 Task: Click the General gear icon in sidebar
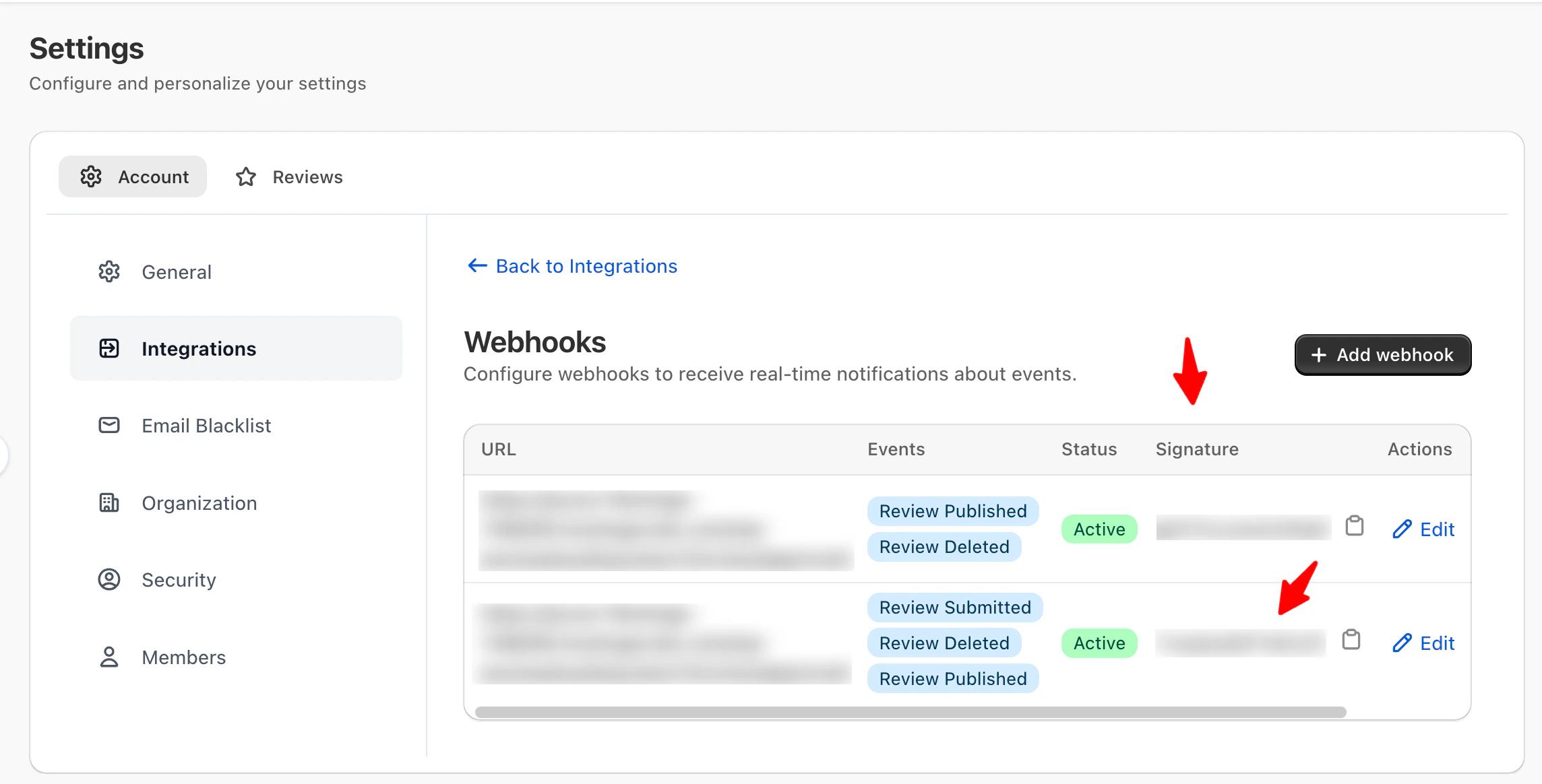109,271
